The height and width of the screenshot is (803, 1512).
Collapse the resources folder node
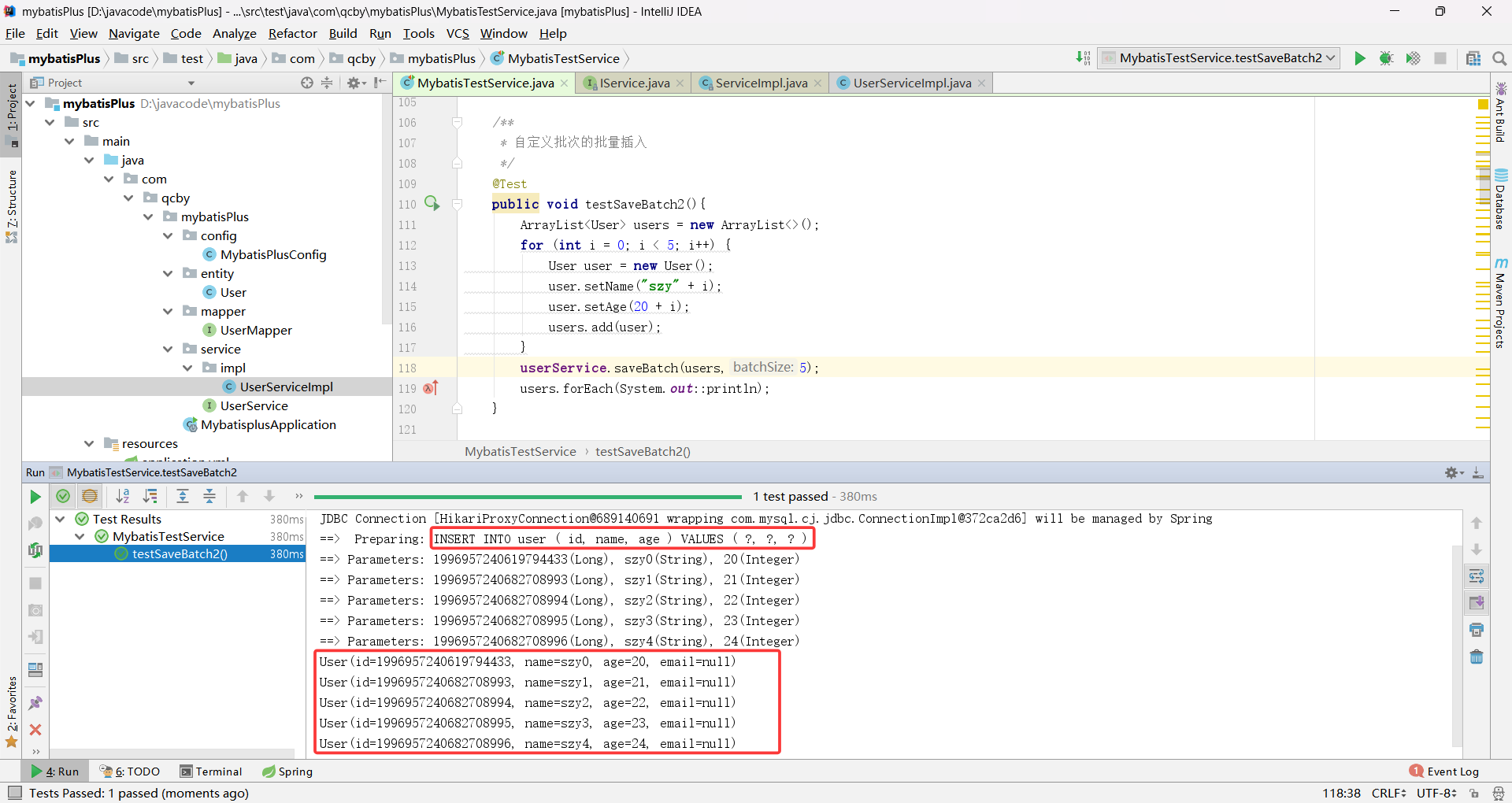89,443
